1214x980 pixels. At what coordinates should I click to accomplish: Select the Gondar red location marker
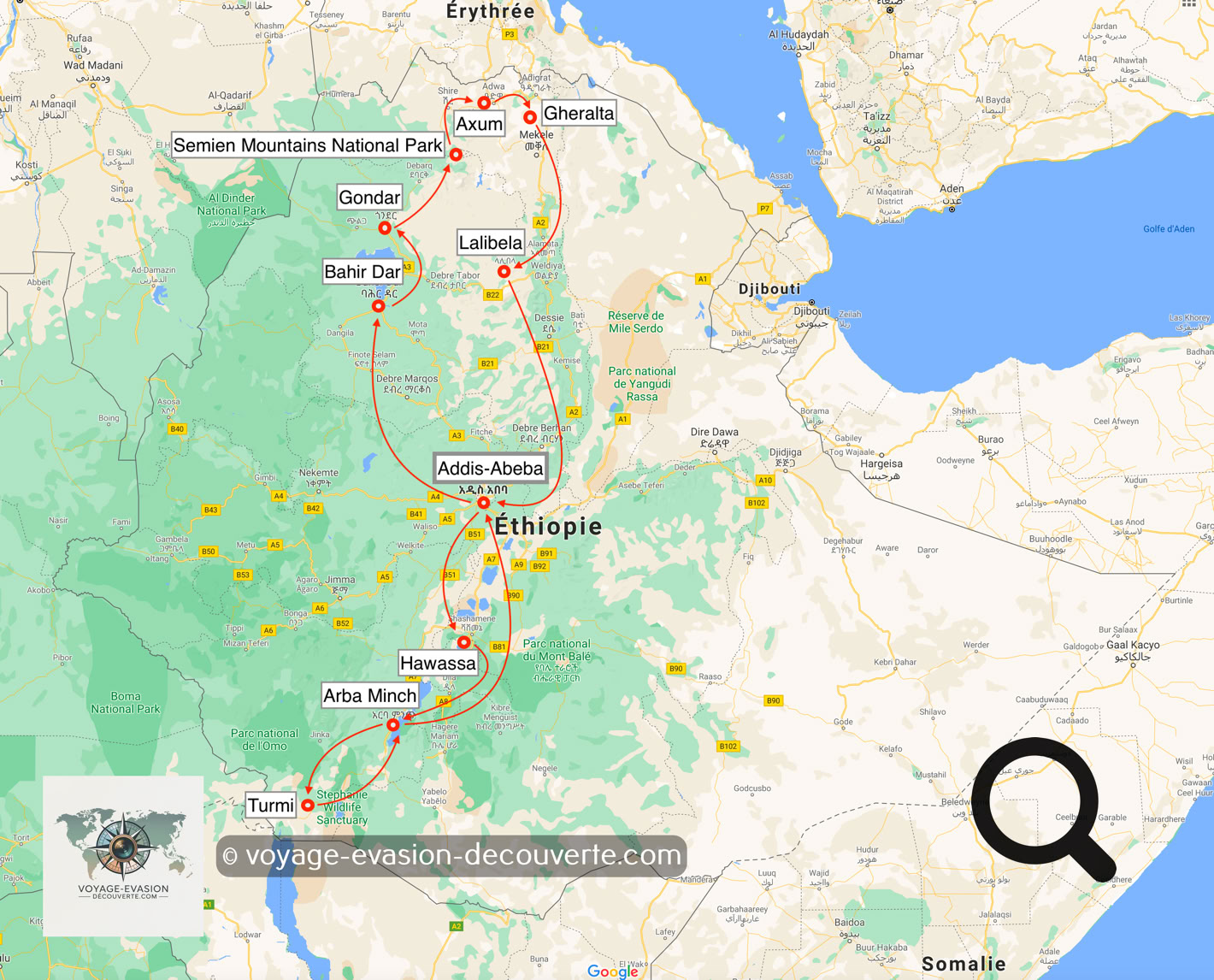coord(385,228)
